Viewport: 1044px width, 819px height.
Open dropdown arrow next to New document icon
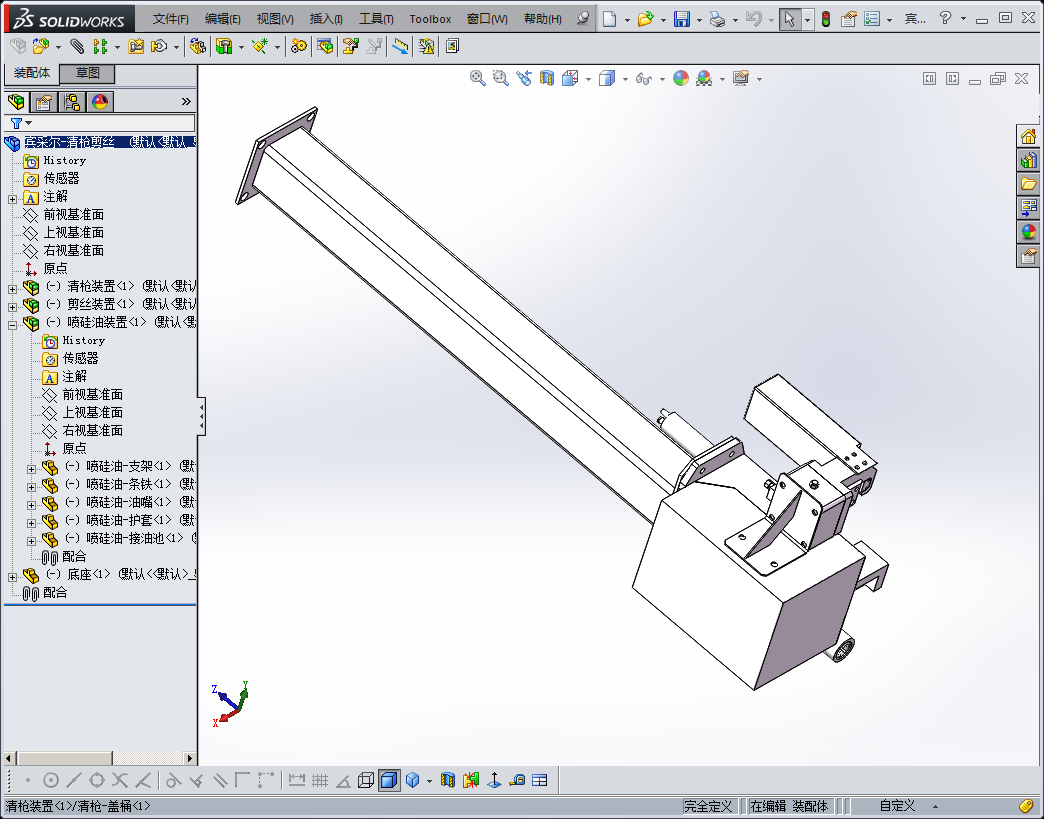[627, 20]
